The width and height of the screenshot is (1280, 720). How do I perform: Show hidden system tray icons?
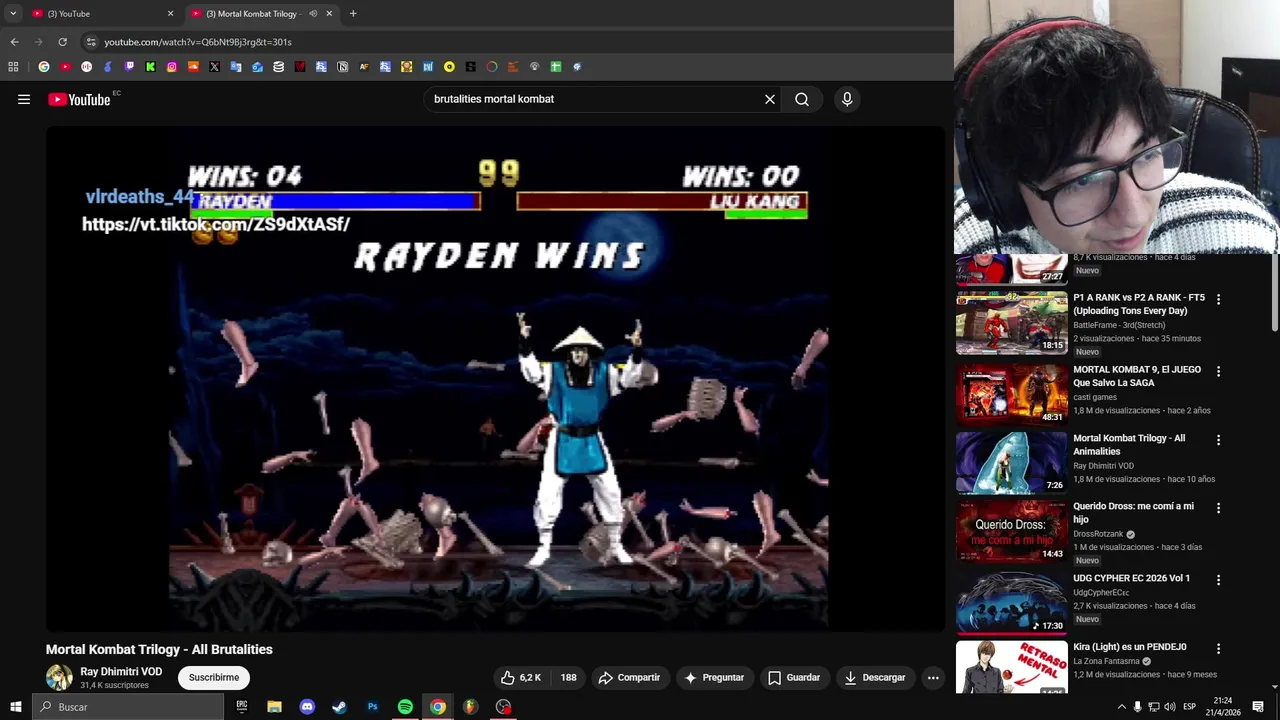pos(1121,707)
